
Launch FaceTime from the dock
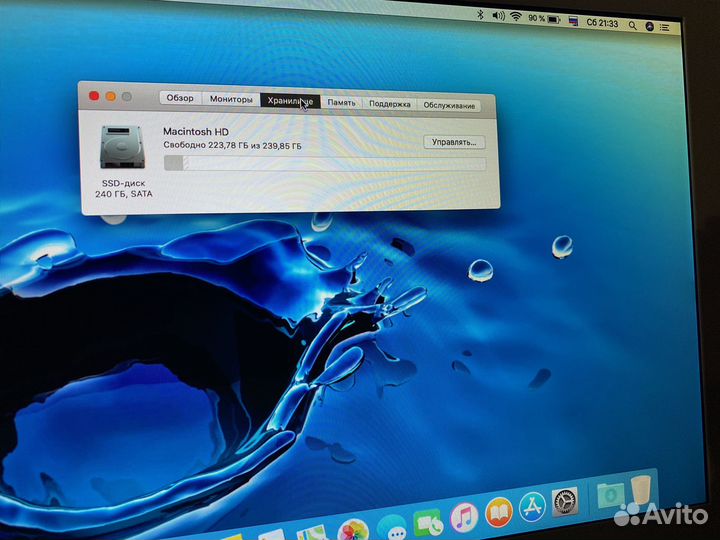[x=428, y=522]
